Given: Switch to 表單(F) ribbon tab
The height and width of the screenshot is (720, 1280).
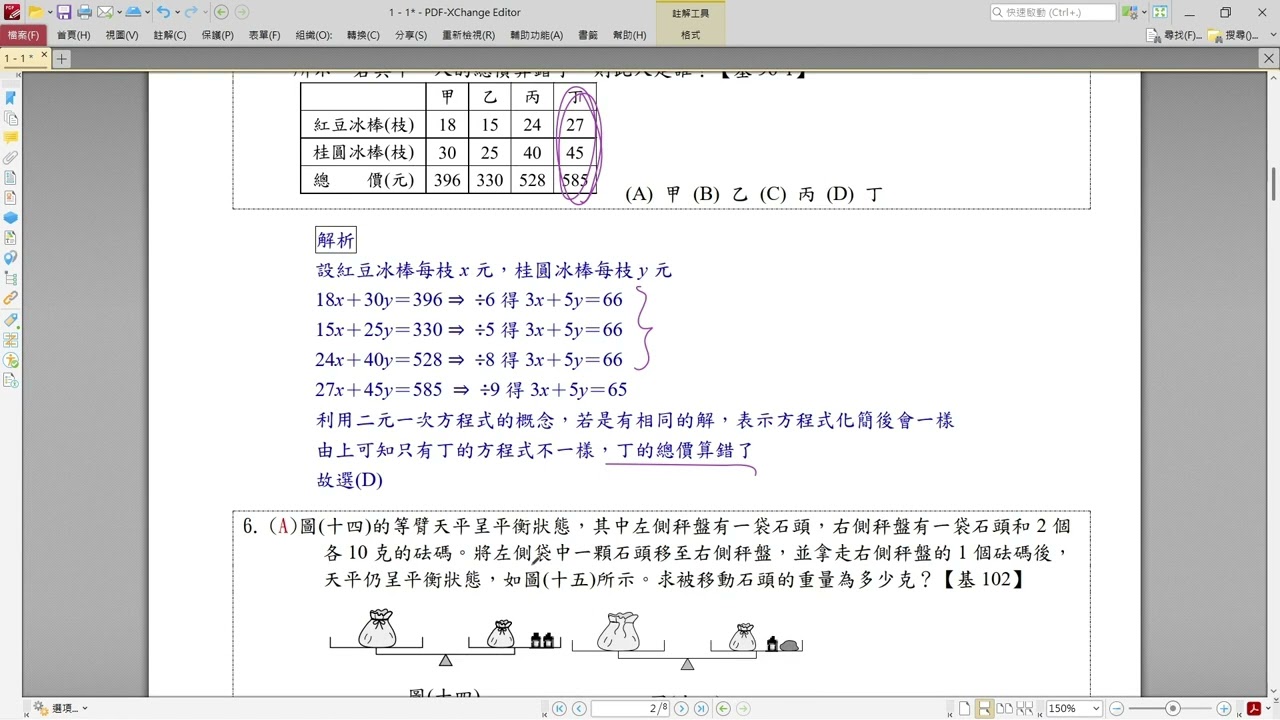Looking at the screenshot, I should pos(264,35).
